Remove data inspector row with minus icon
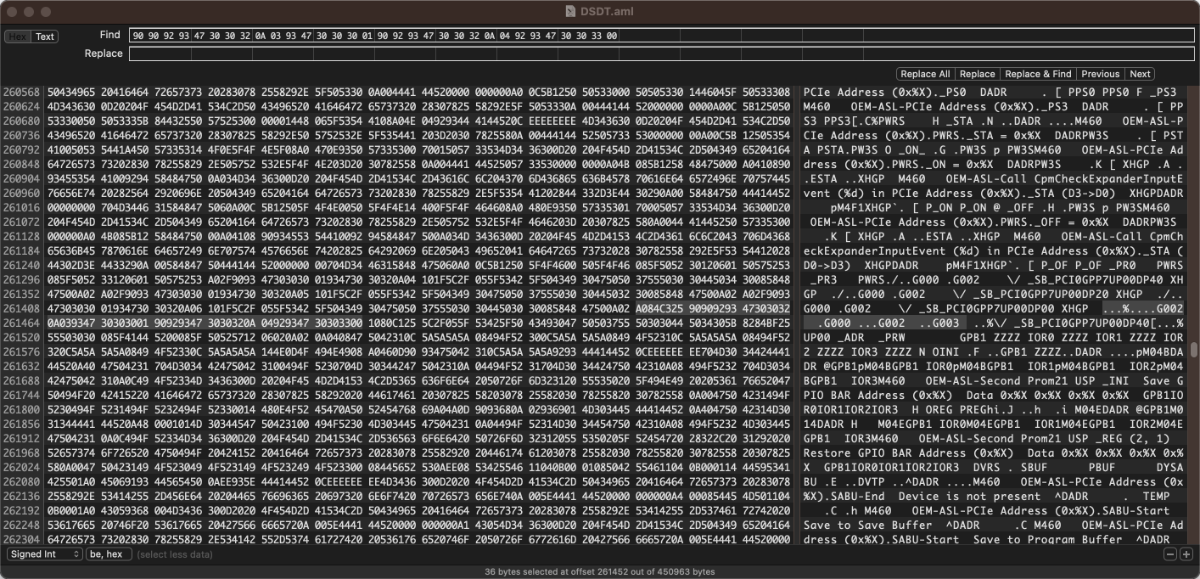 point(1170,553)
